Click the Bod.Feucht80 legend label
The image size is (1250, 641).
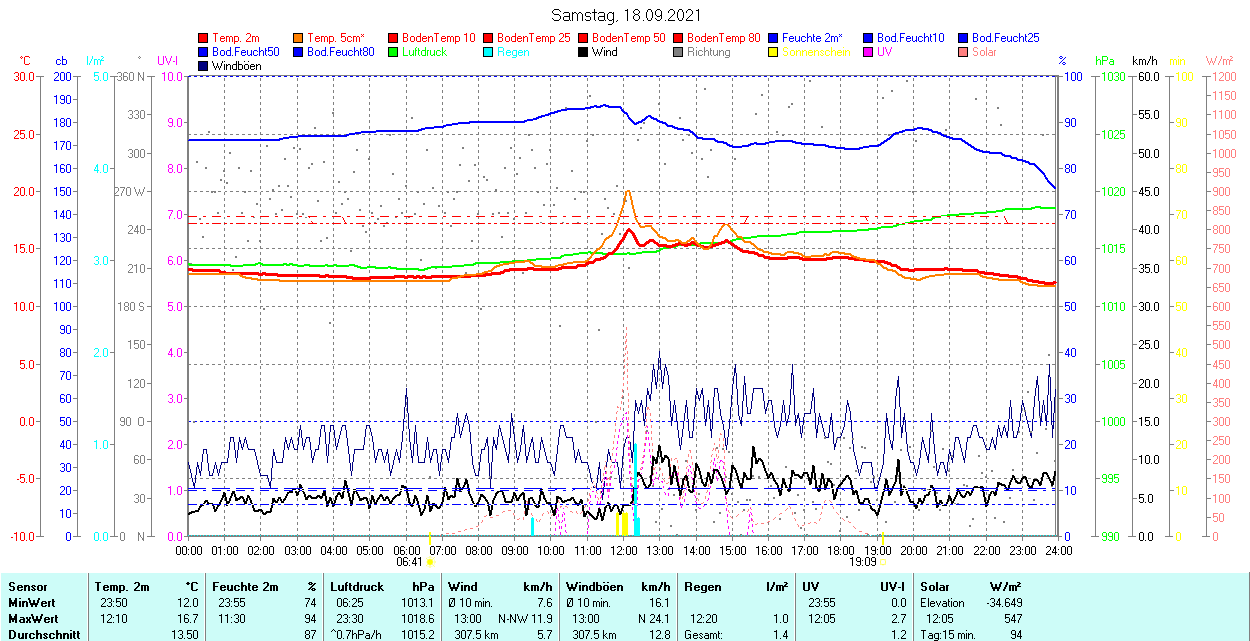tap(340, 52)
